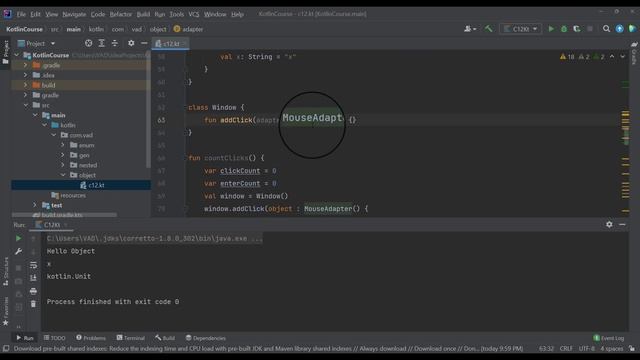
Task: Collapse all icon in Project panel header
Action: [115, 43]
